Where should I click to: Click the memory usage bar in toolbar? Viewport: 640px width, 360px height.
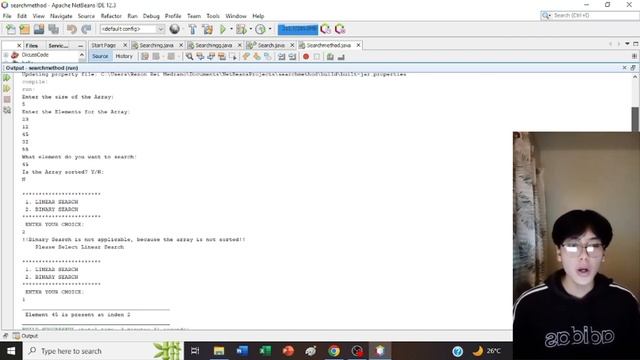(x=298, y=29)
